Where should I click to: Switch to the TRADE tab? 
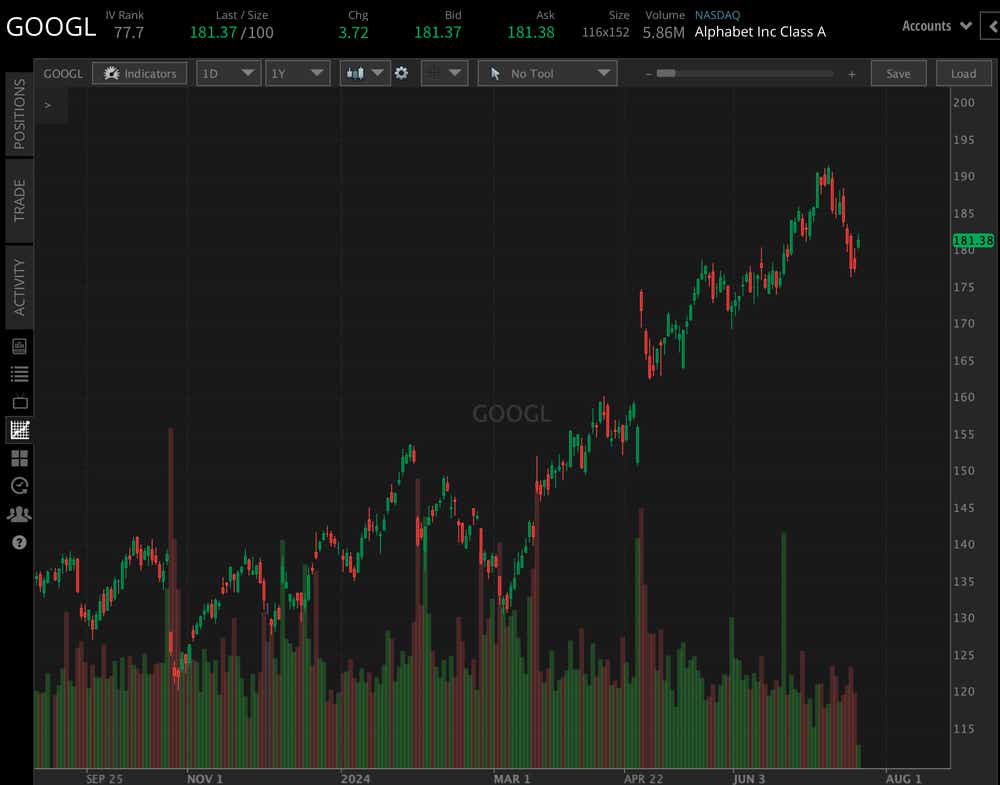[16, 199]
